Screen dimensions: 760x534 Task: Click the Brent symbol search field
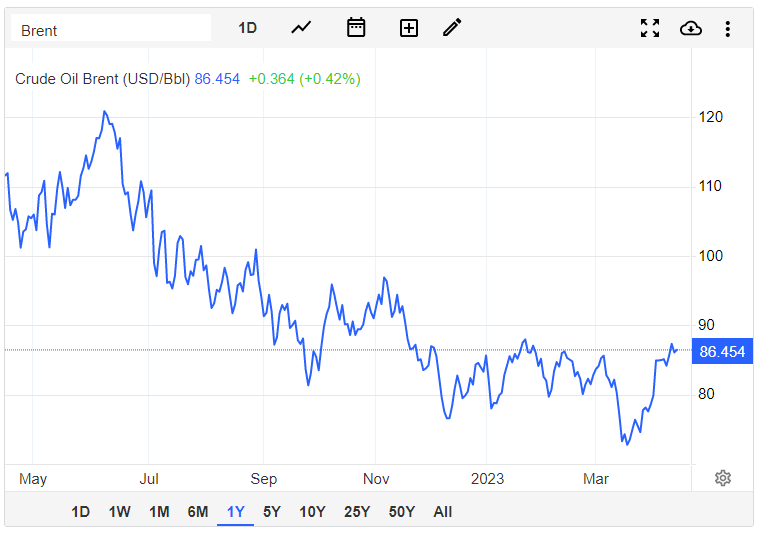(x=111, y=28)
